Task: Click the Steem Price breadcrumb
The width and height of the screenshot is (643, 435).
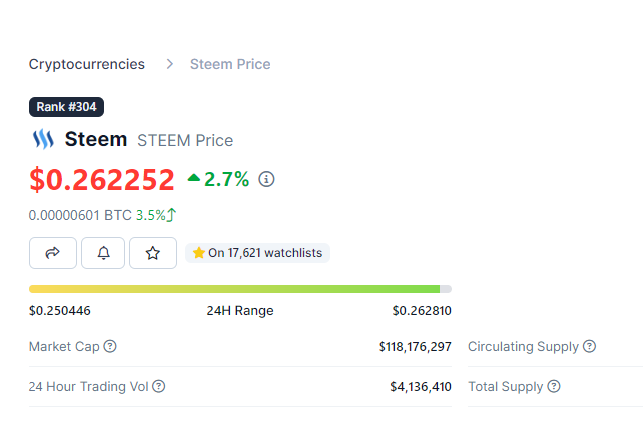Action: [230, 64]
